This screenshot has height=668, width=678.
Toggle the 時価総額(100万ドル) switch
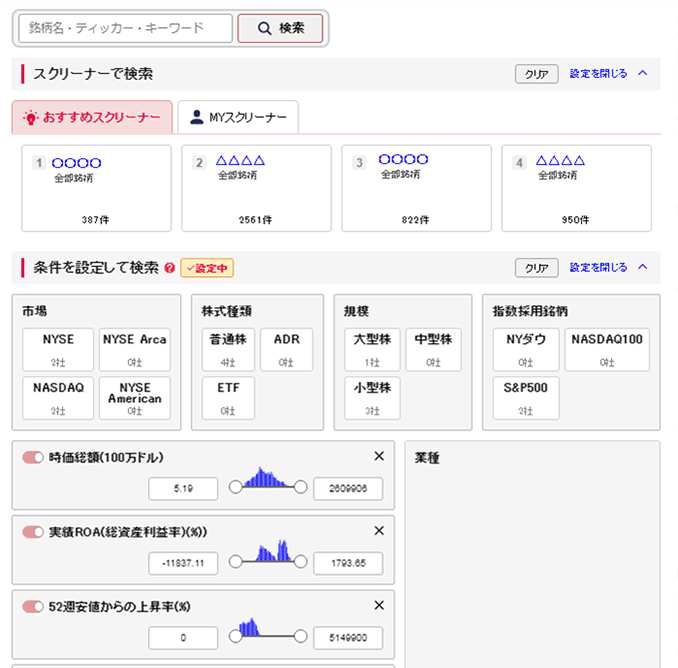click(33, 457)
